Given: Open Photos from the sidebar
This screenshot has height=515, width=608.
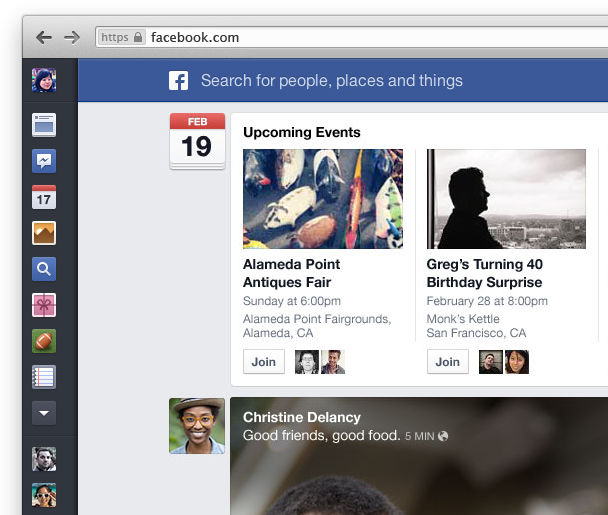Looking at the screenshot, I should 44,233.
